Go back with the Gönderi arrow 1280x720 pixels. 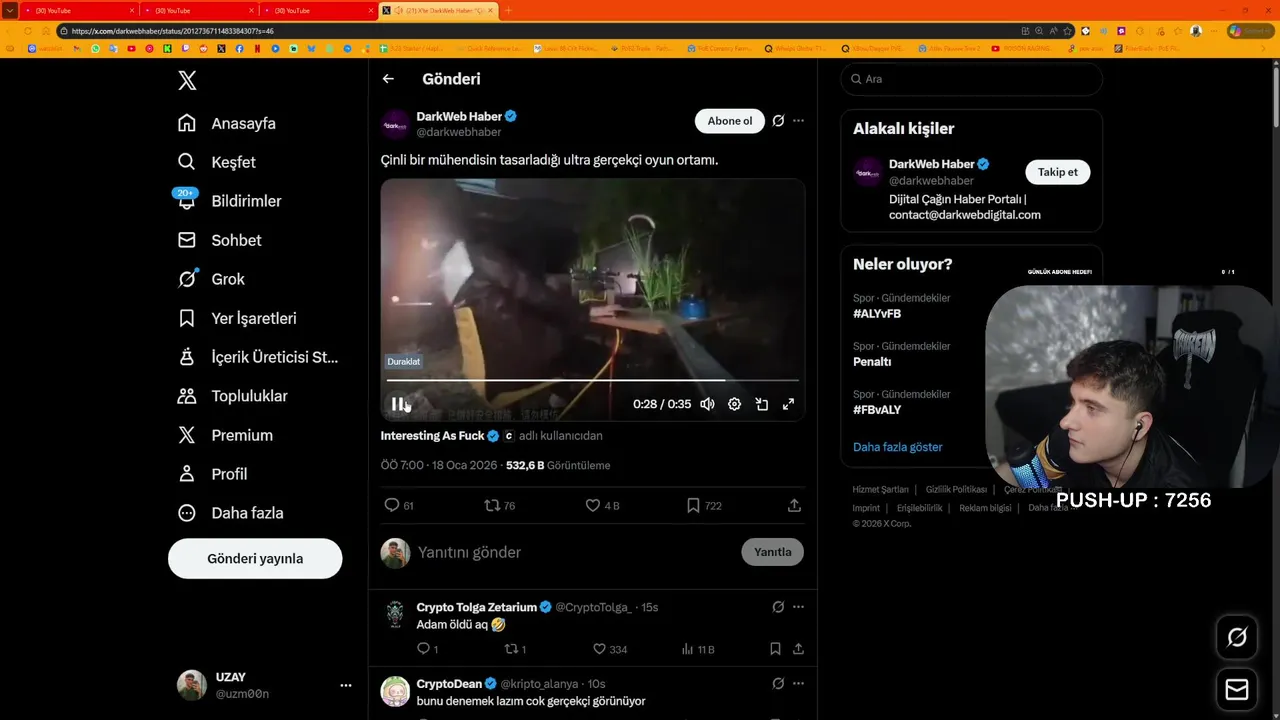(x=388, y=79)
